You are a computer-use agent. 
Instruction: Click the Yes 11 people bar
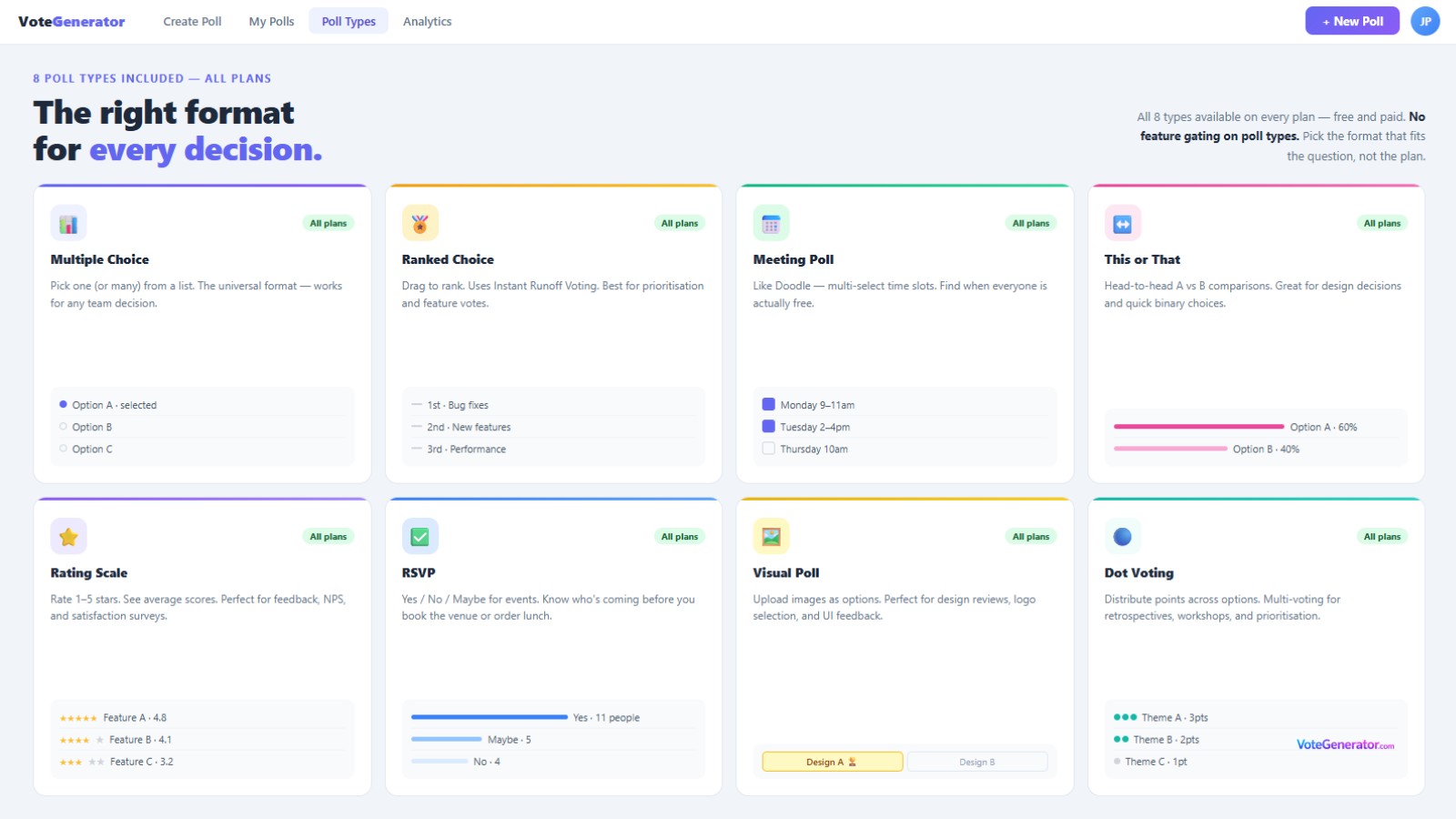coord(489,717)
